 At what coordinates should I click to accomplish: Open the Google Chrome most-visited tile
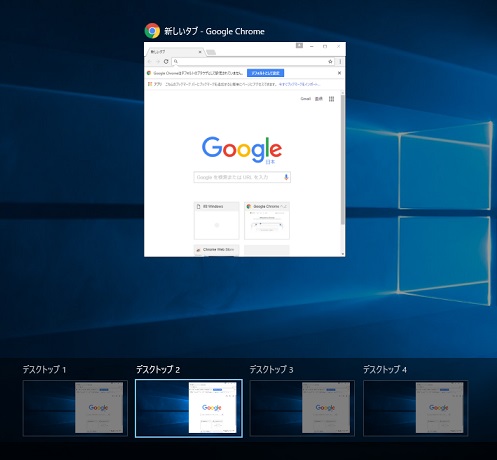coord(267,220)
